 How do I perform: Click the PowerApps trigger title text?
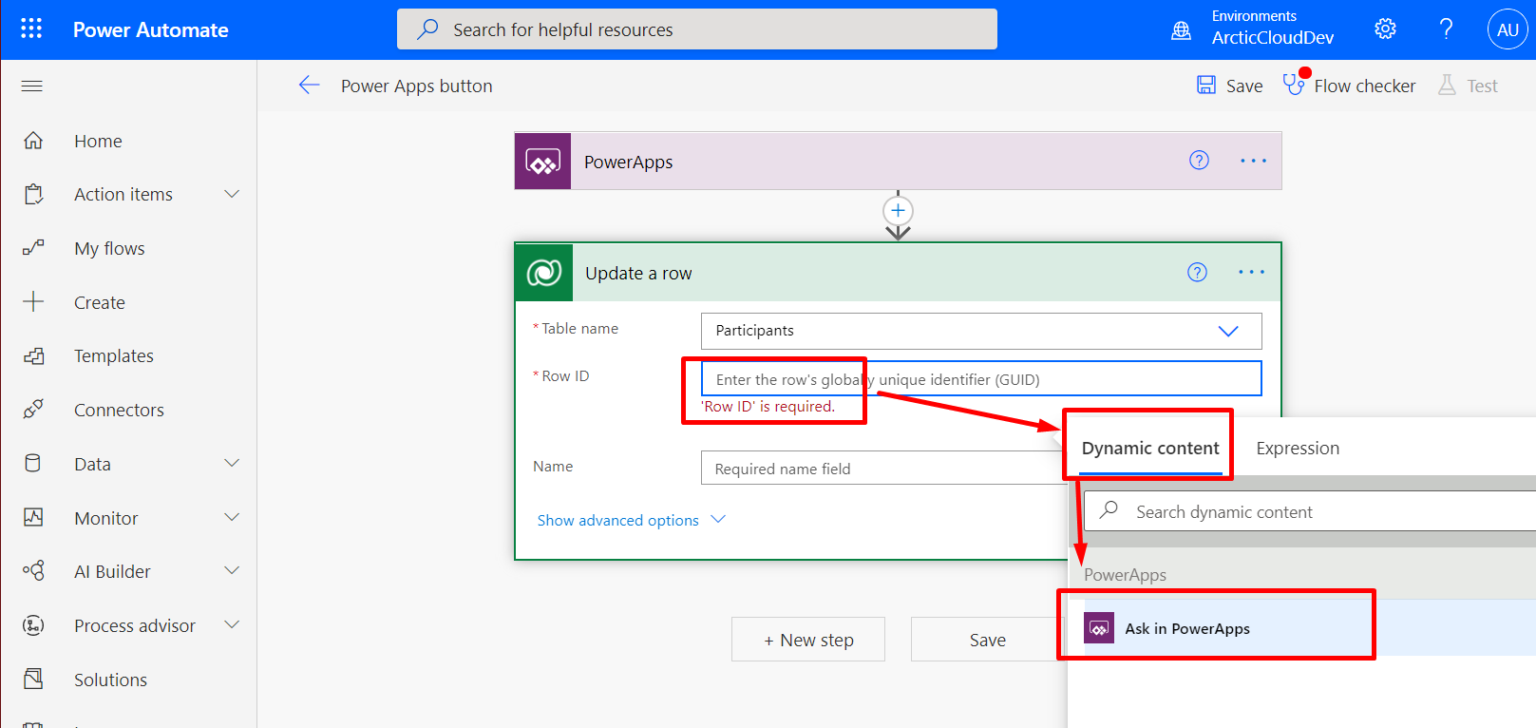coord(628,162)
